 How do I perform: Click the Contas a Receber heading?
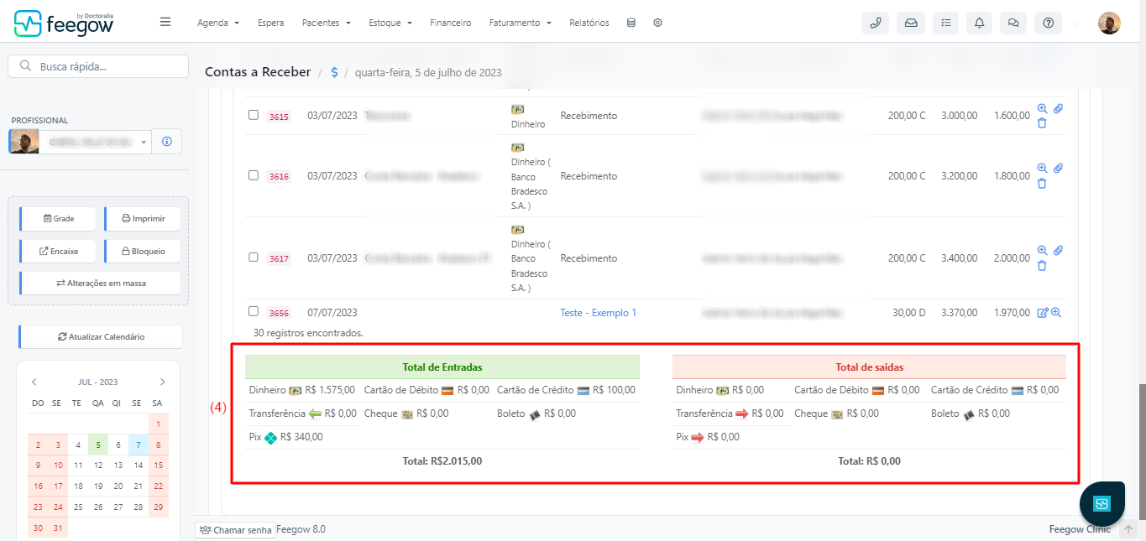pos(257,72)
